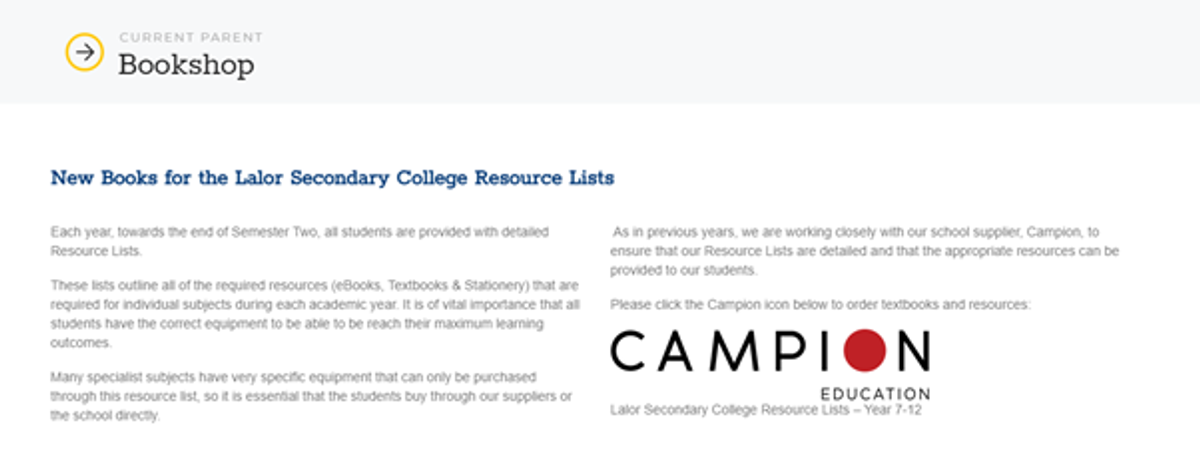This screenshot has height=460, width=1200.
Task: Click the EDUCATION text under Campion logo
Action: point(875,393)
